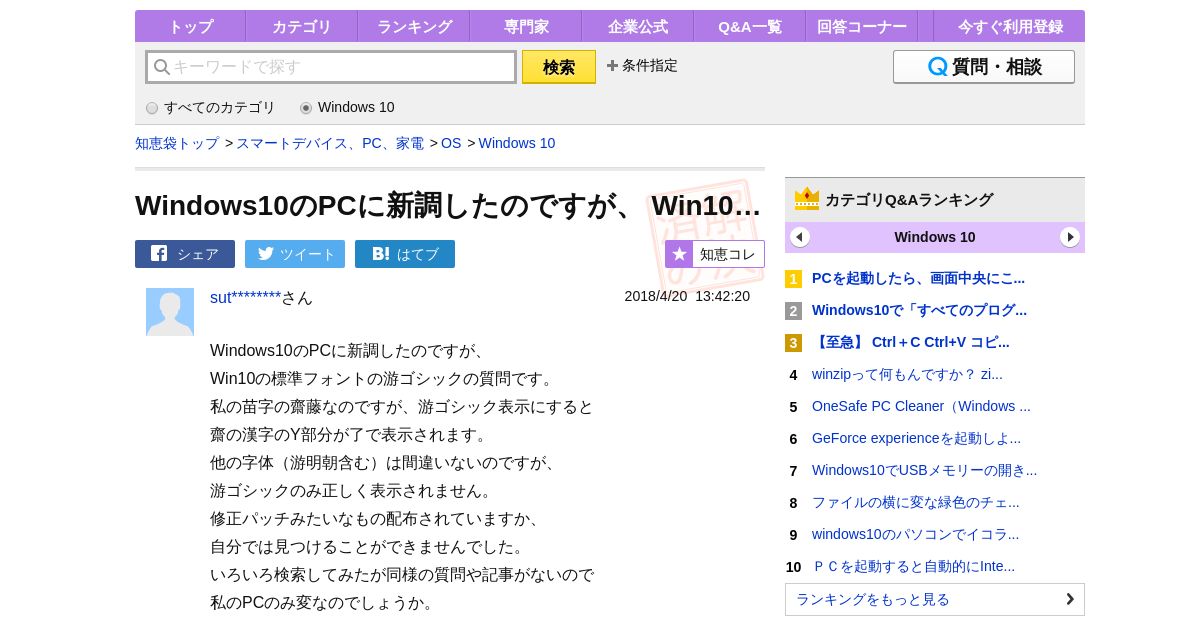Go to next ranking category arrow
Screen dimensions: 1200x630
1070,237
